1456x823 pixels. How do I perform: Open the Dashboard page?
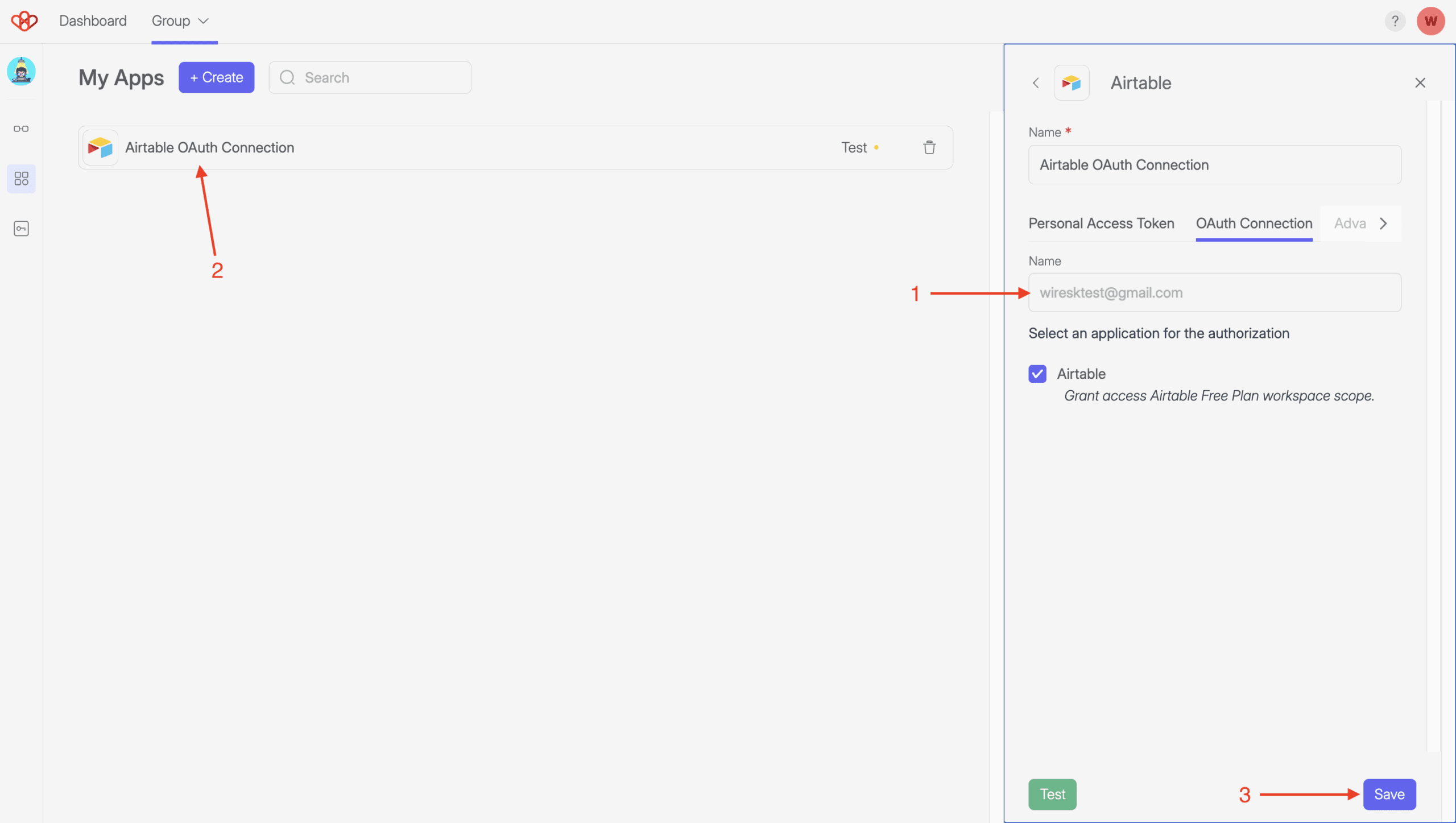(x=93, y=21)
